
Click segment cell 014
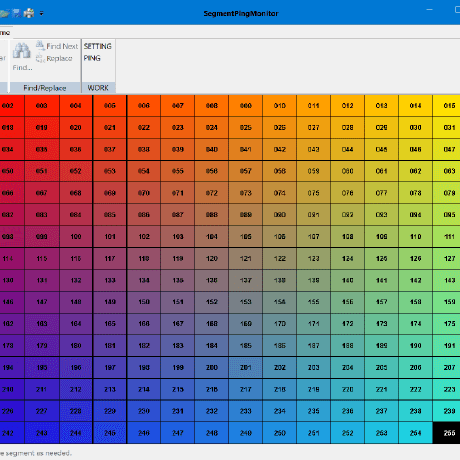point(415,106)
